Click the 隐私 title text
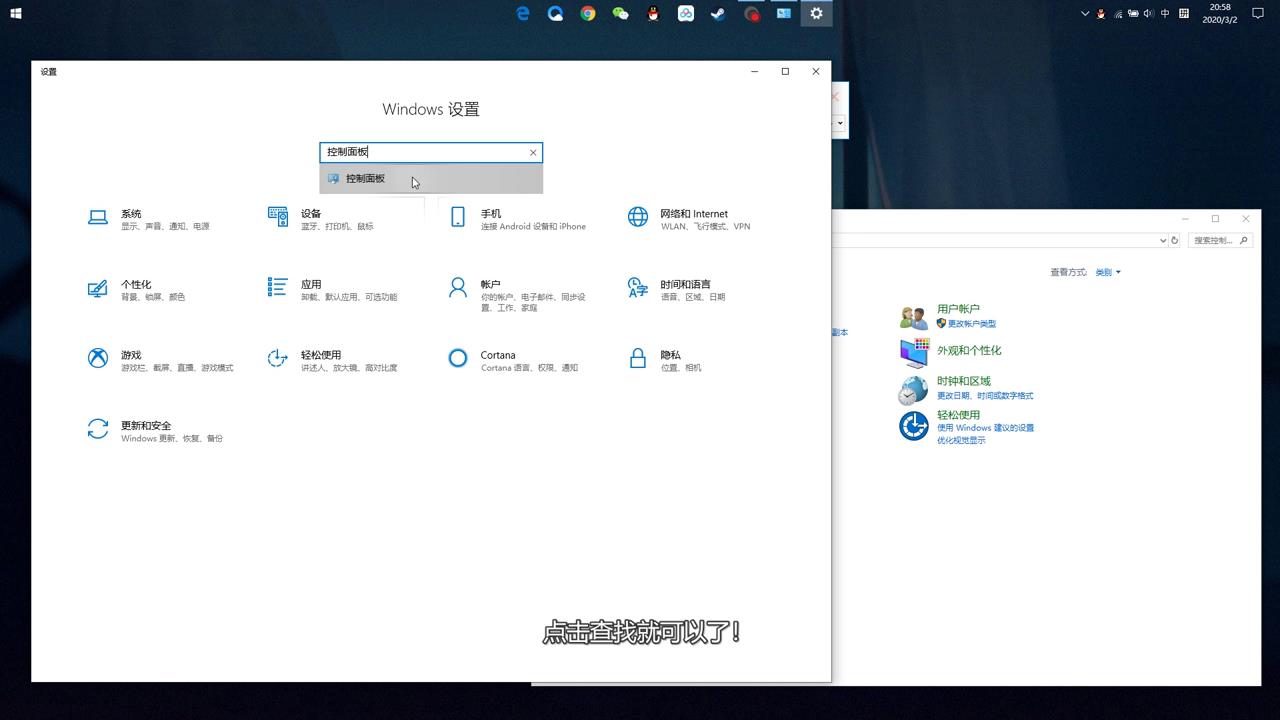The image size is (1280, 720). pyautogui.click(x=671, y=355)
